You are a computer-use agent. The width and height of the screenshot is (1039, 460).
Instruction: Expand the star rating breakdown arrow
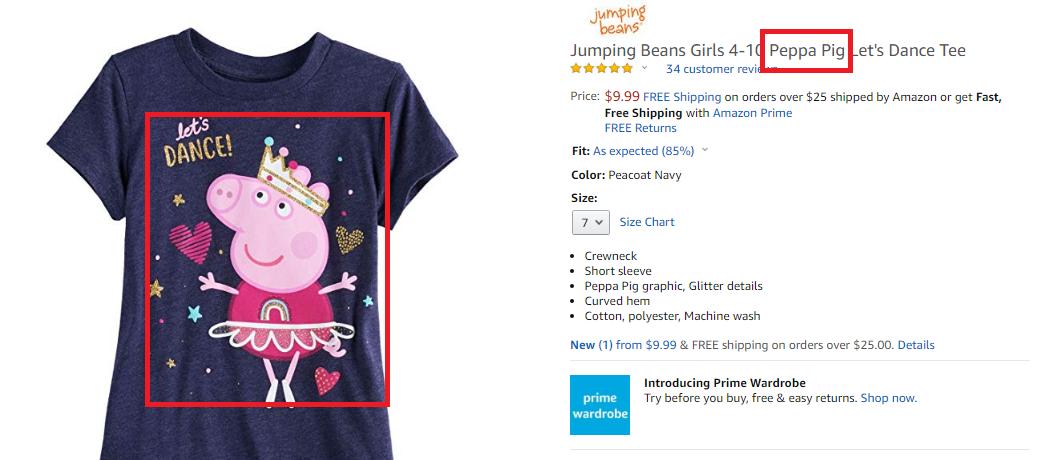(x=645, y=69)
